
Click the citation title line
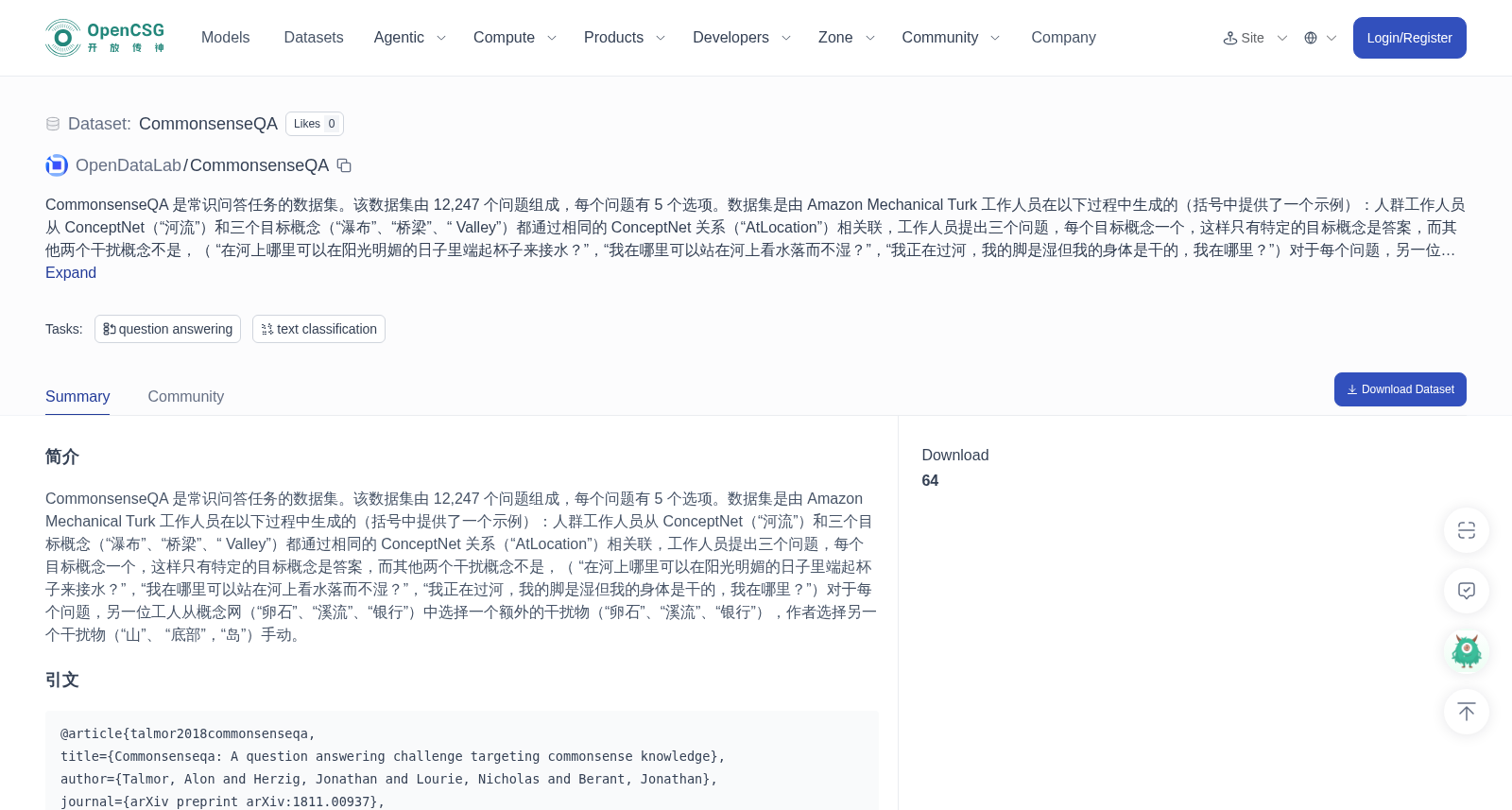(393, 756)
